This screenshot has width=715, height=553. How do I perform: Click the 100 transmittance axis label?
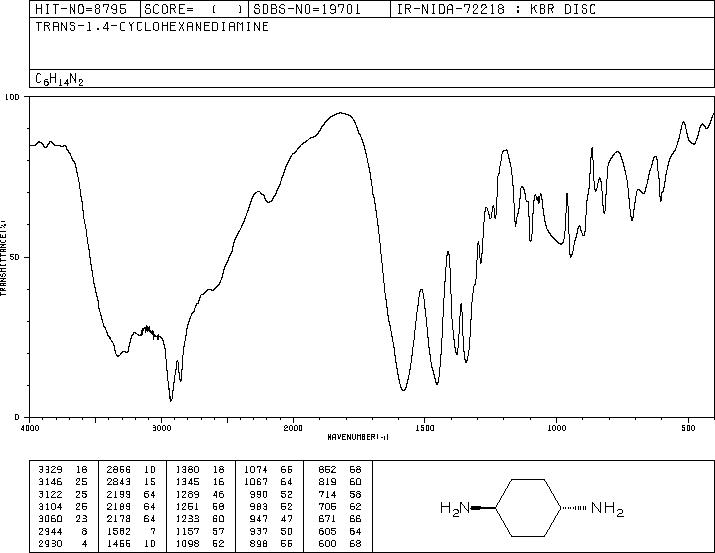click(13, 97)
